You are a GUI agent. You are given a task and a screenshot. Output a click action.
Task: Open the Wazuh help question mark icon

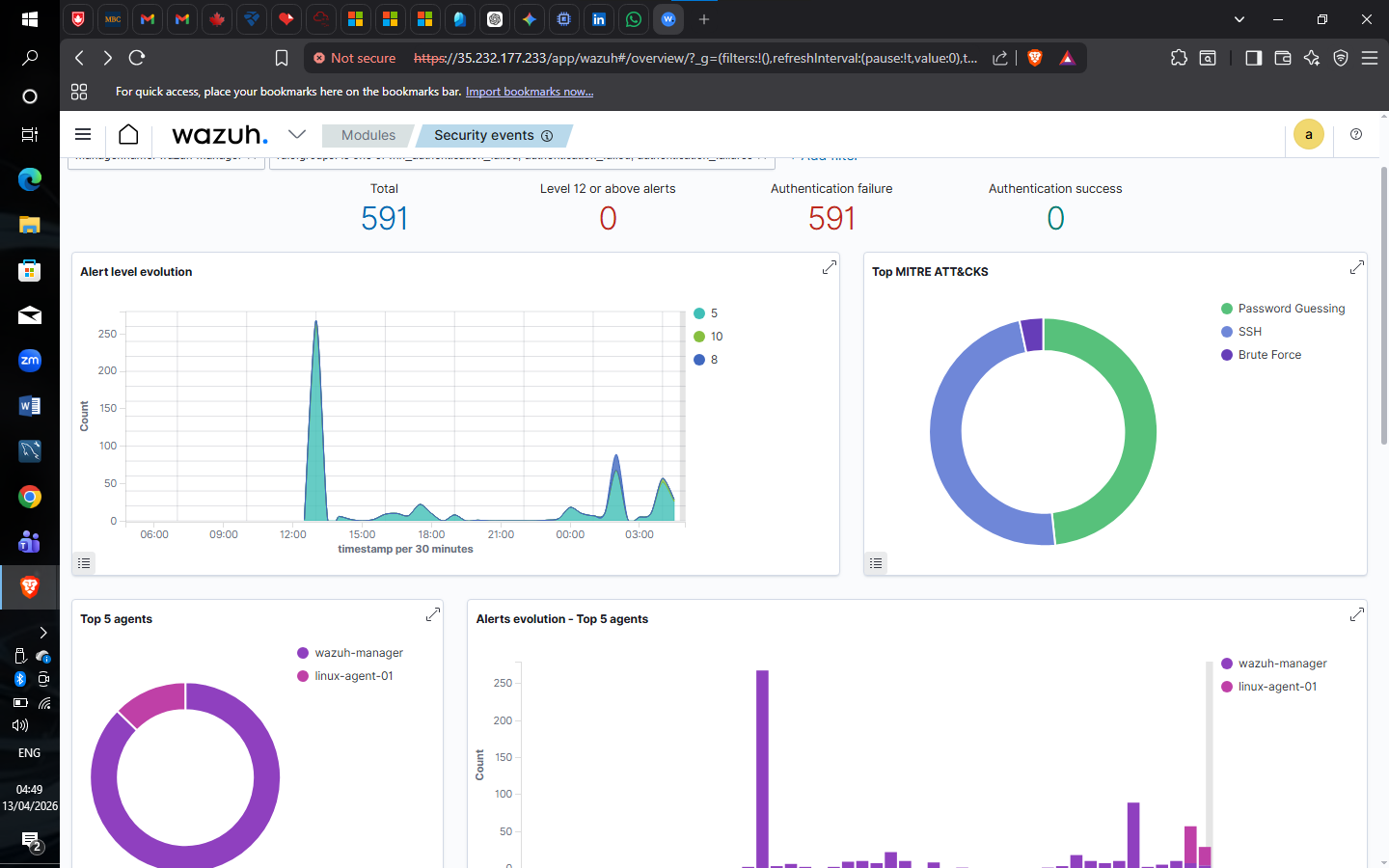click(1356, 135)
